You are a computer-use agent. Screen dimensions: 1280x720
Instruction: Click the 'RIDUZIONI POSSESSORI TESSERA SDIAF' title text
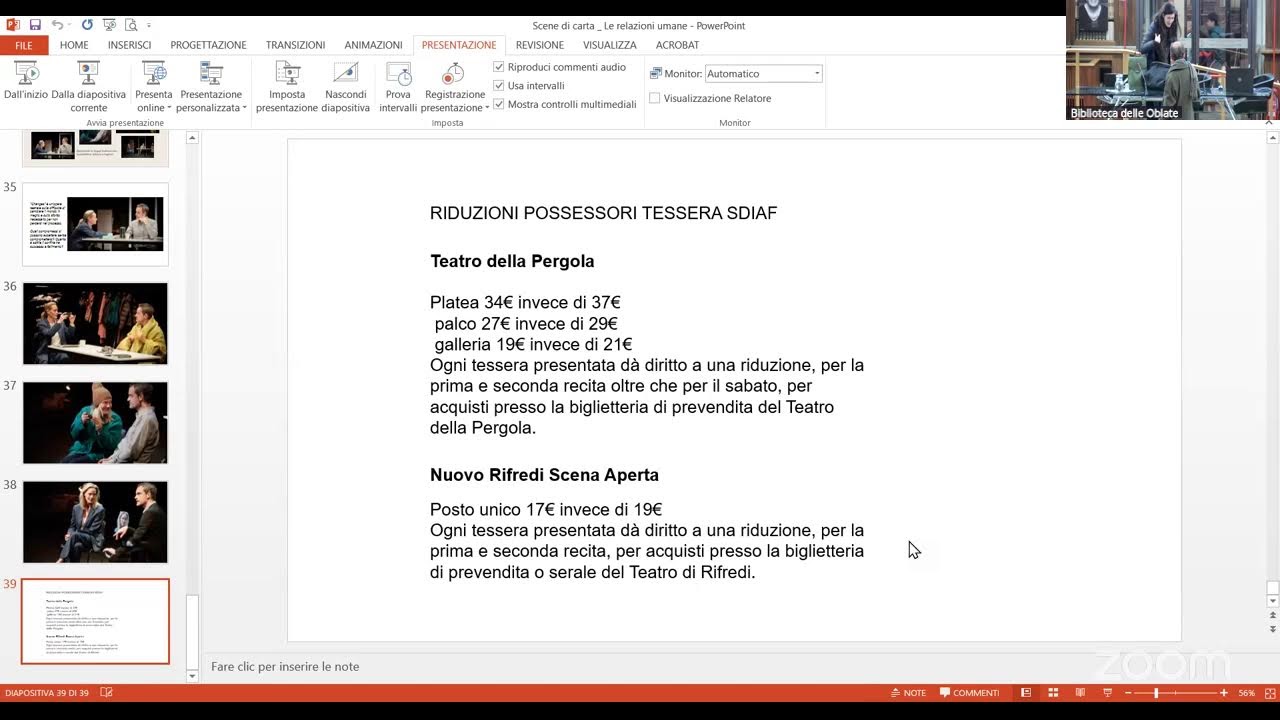pos(603,213)
